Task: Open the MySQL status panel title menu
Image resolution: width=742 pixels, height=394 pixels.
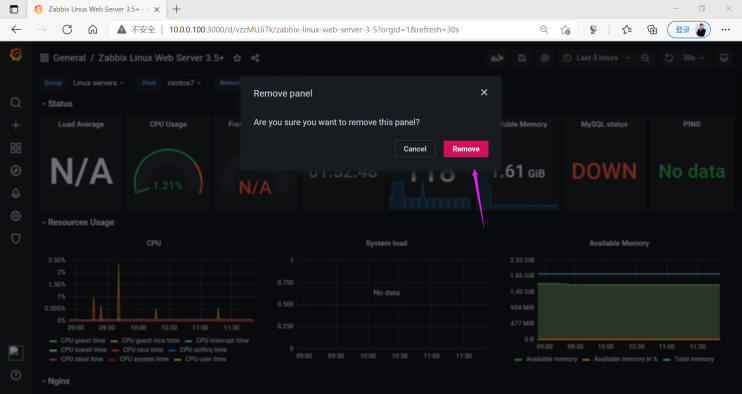Action: point(604,124)
